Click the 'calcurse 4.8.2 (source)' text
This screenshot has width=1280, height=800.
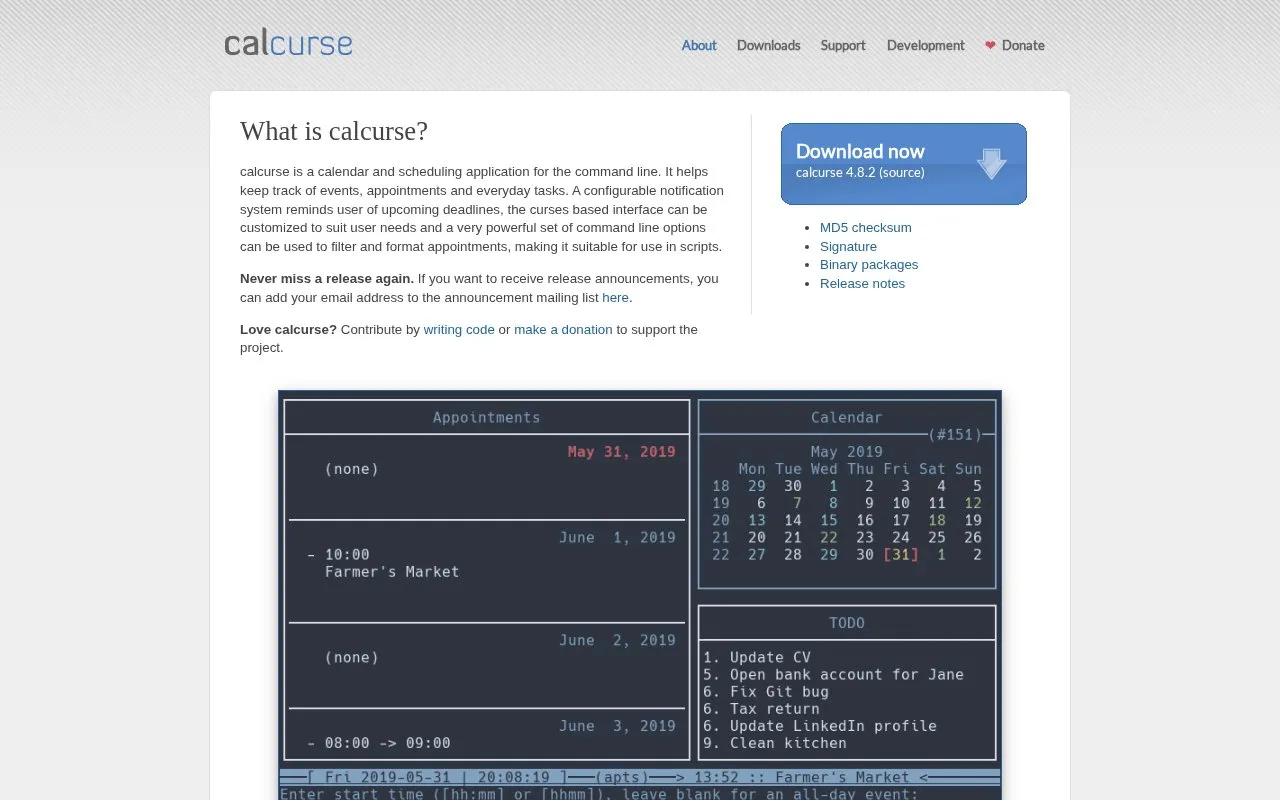(x=860, y=172)
